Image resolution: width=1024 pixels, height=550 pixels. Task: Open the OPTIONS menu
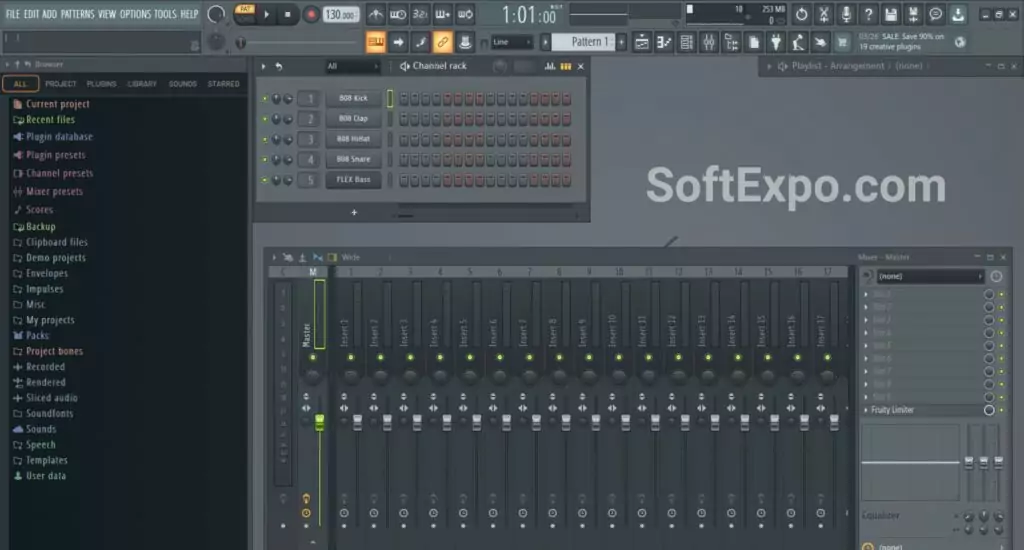[135, 14]
